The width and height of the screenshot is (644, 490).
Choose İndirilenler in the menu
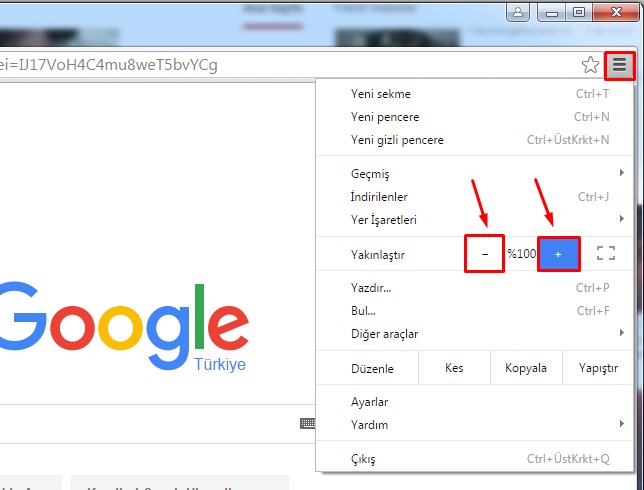(379, 197)
